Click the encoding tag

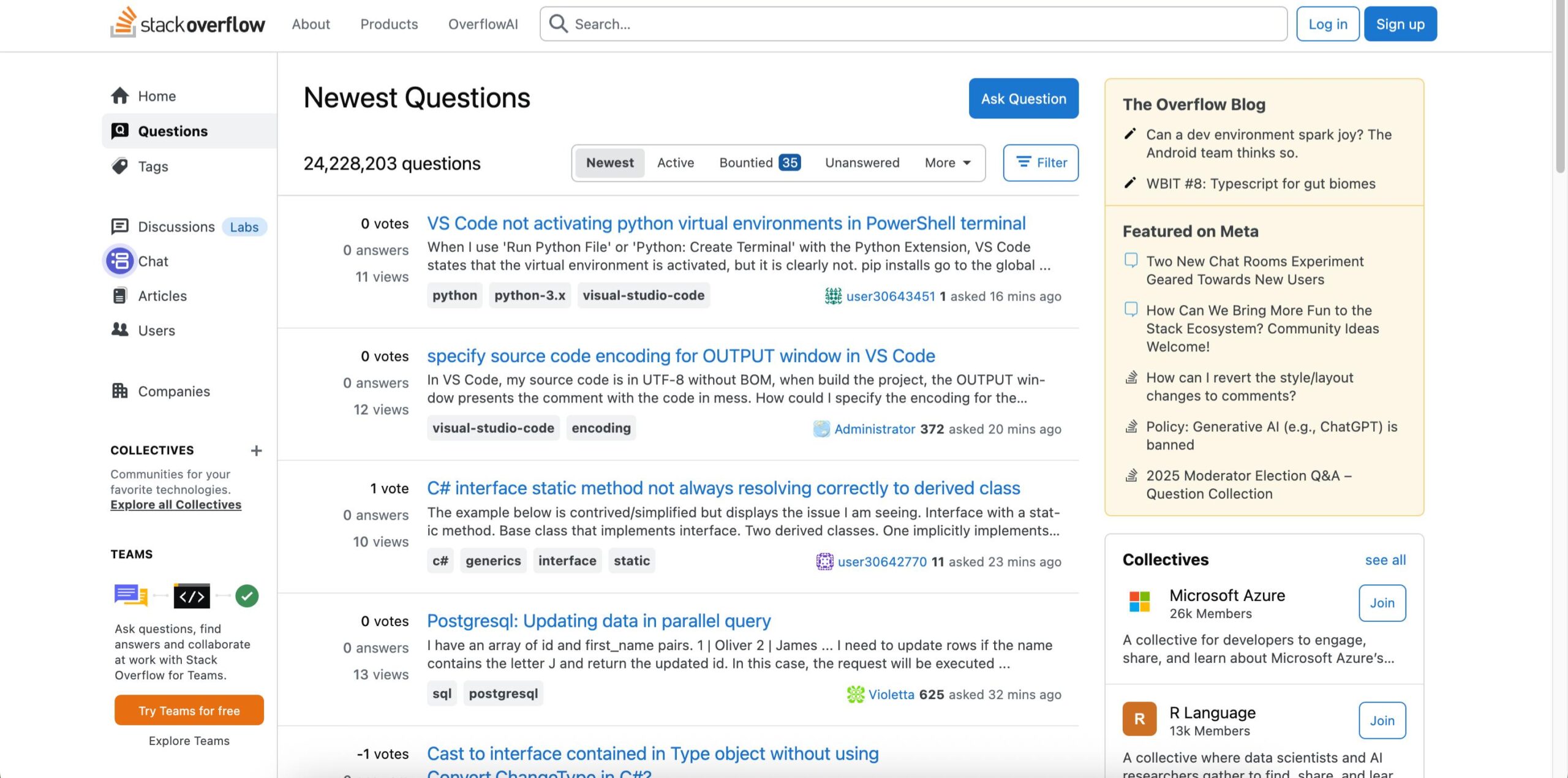[601, 428]
